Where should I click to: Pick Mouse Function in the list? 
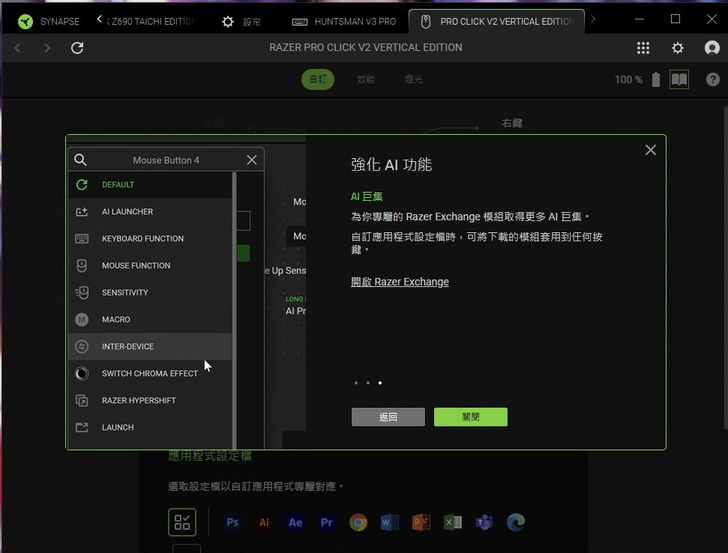tap(135, 266)
